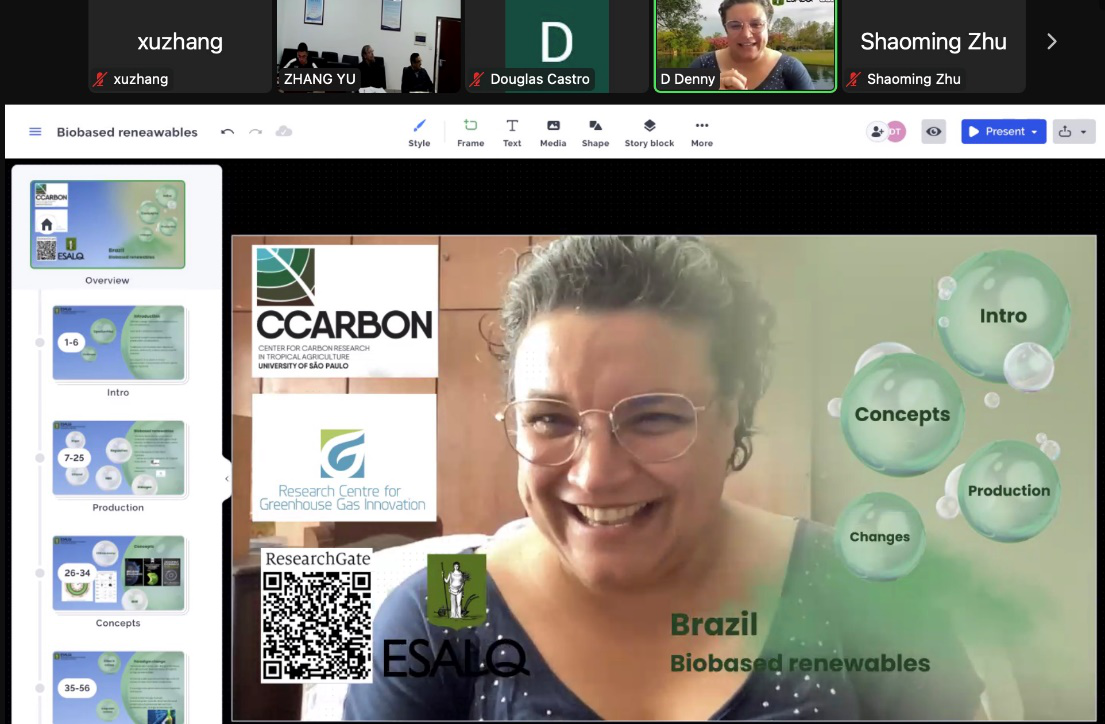Click the Overview label in sidebar
The image size is (1105, 724).
point(107,280)
